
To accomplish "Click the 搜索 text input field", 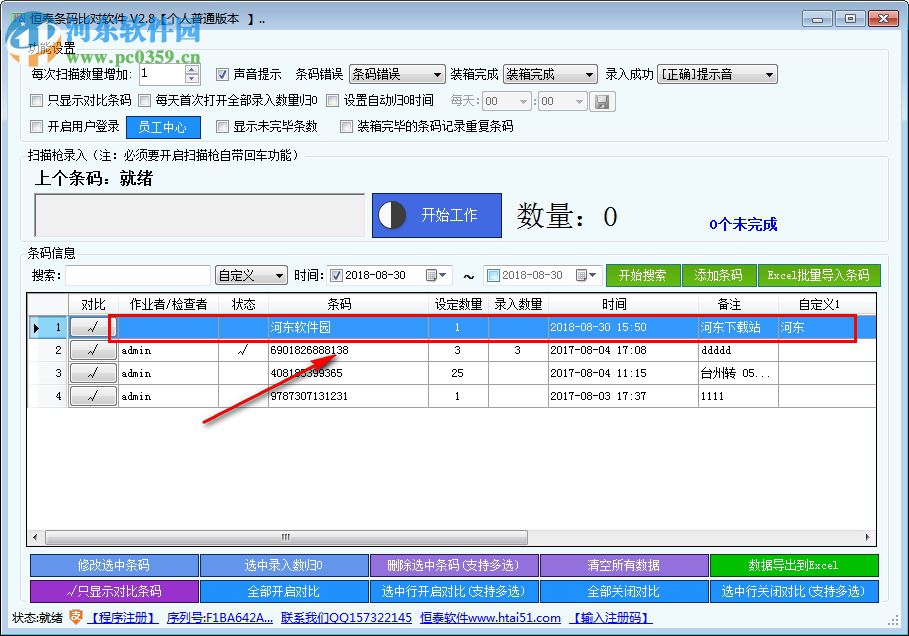I will (x=138, y=275).
